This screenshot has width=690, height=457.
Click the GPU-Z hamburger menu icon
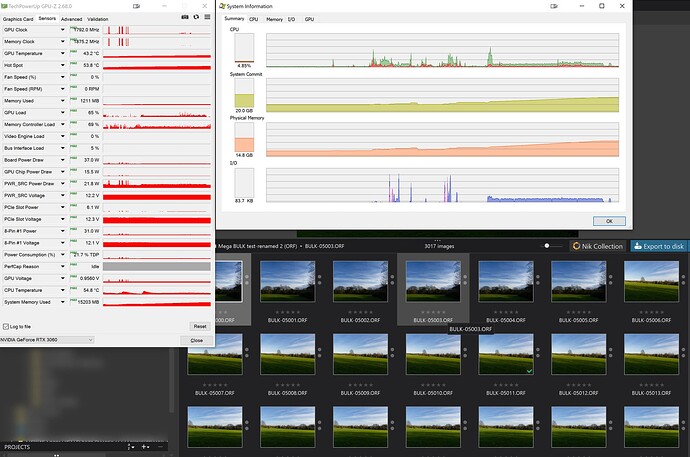[x=206, y=19]
